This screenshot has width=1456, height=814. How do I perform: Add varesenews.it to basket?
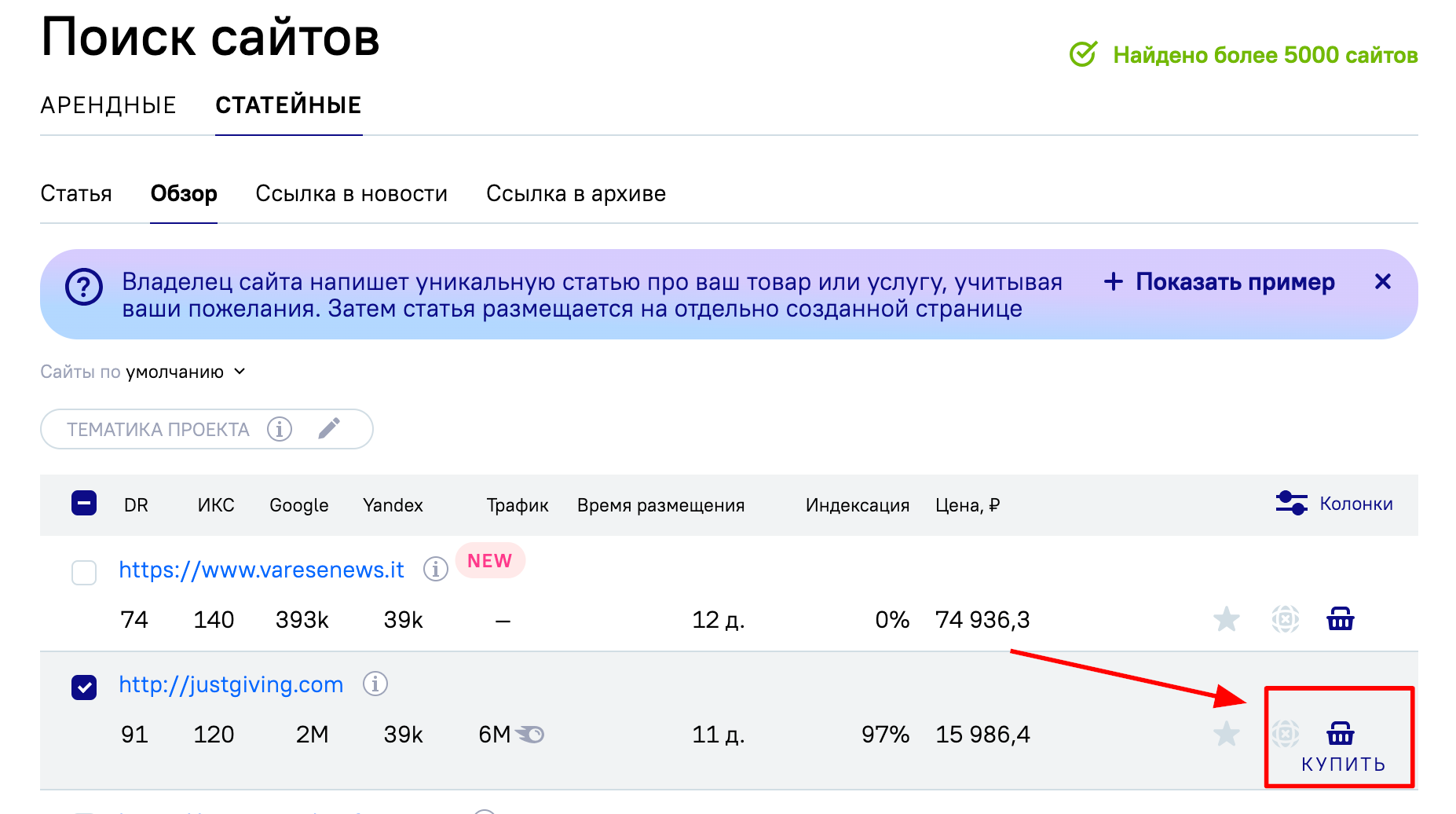pyautogui.click(x=1341, y=619)
